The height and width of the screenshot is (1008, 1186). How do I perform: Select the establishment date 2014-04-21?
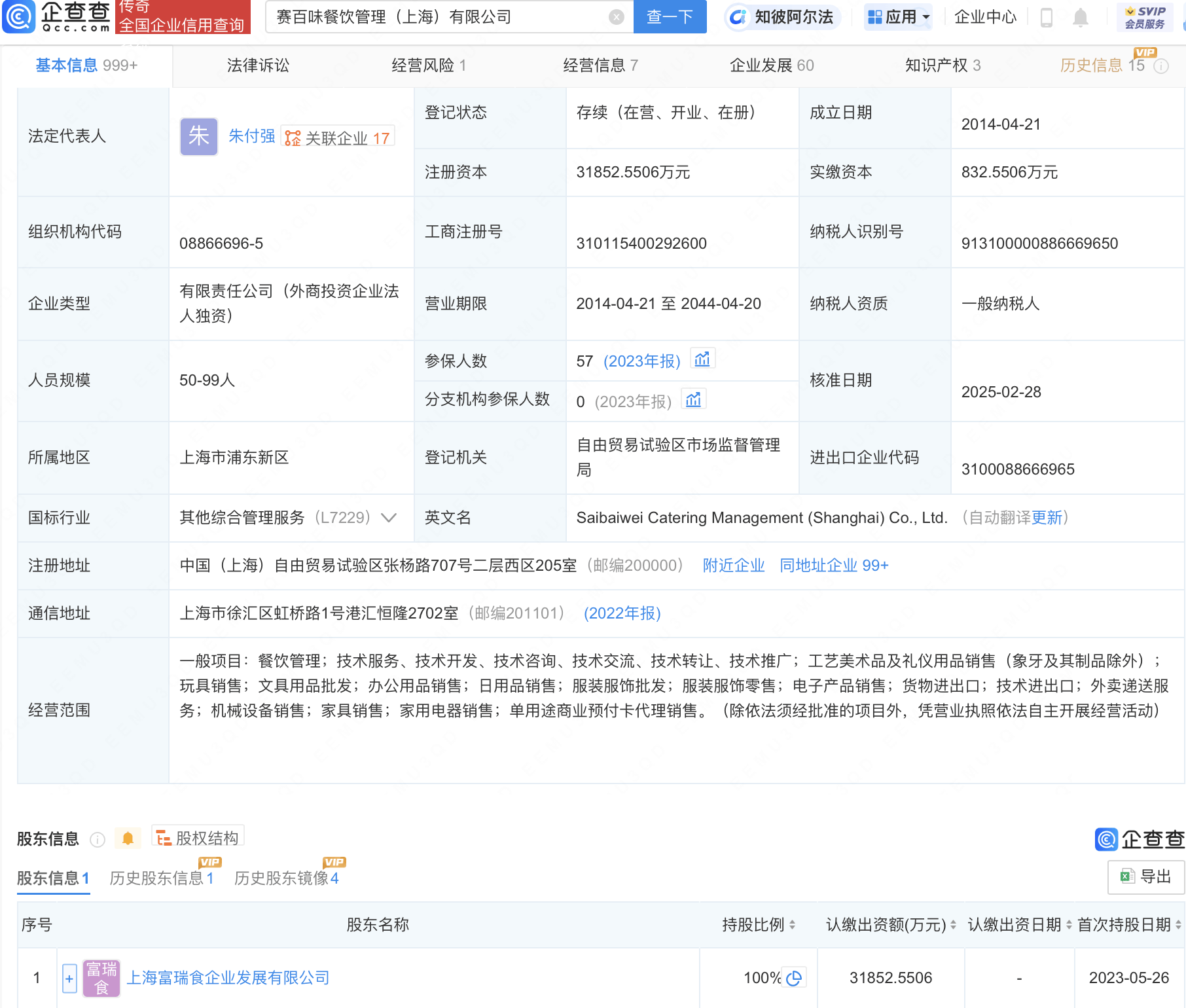tap(1001, 124)
